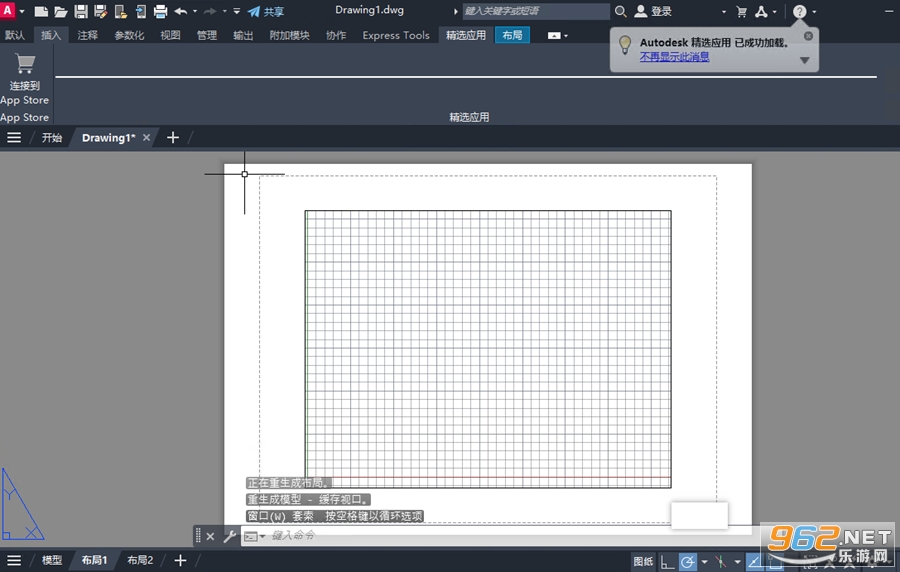
Task: Click the Help question mark icon
Action: [800, 11]
